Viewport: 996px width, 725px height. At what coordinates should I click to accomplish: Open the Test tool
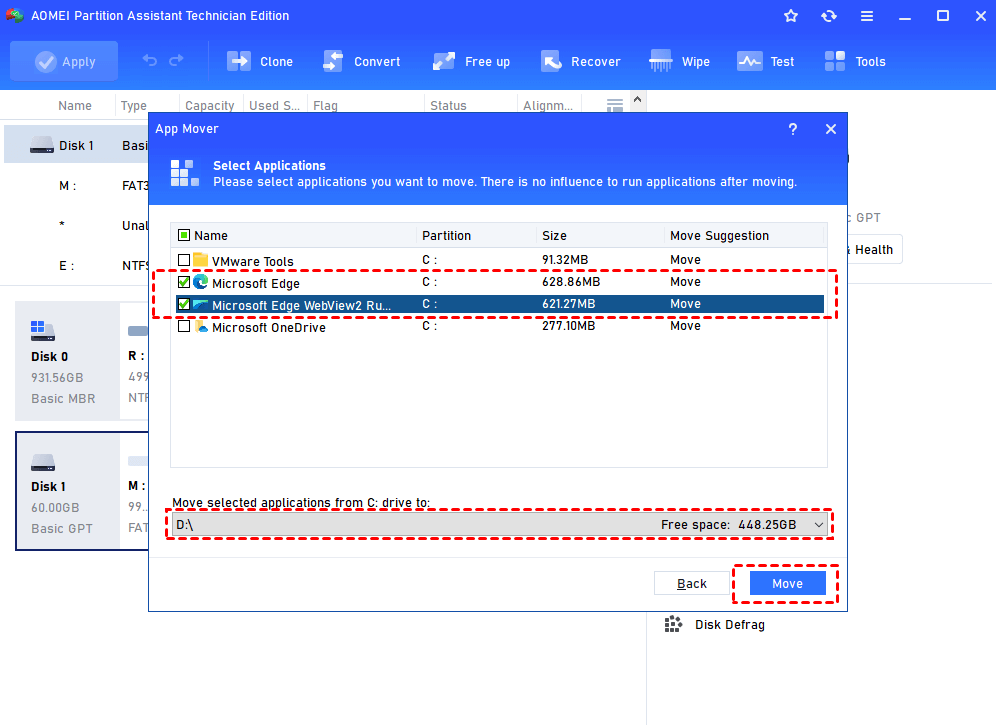(x=765, y=61)
